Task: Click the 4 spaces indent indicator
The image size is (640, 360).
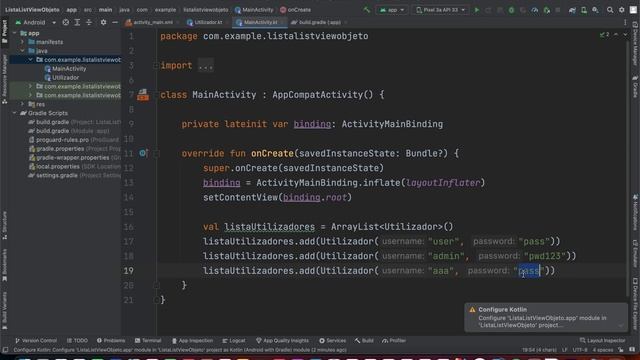Action: pos(602,350)
